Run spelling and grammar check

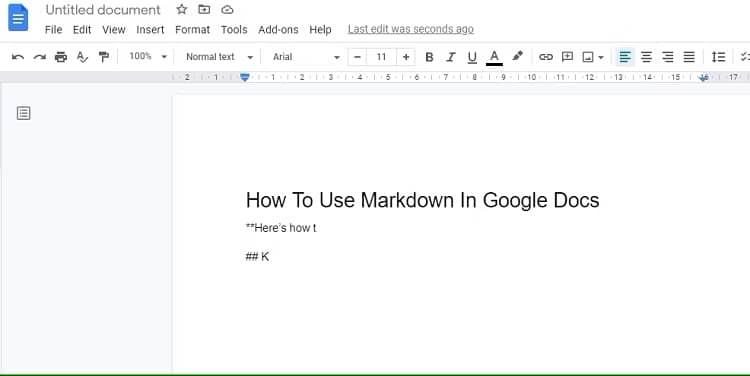click(x=82, y=57)
